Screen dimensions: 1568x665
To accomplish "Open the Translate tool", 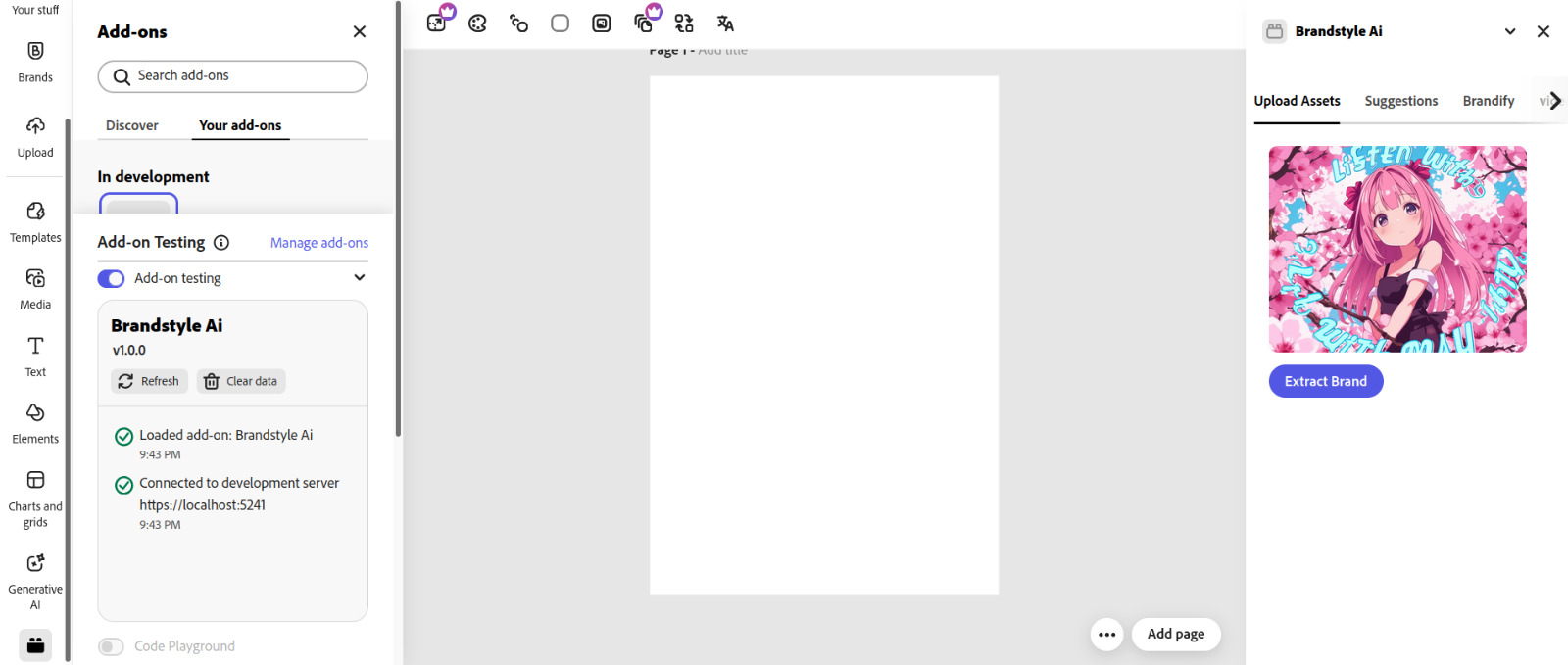I will pos(725,24).
